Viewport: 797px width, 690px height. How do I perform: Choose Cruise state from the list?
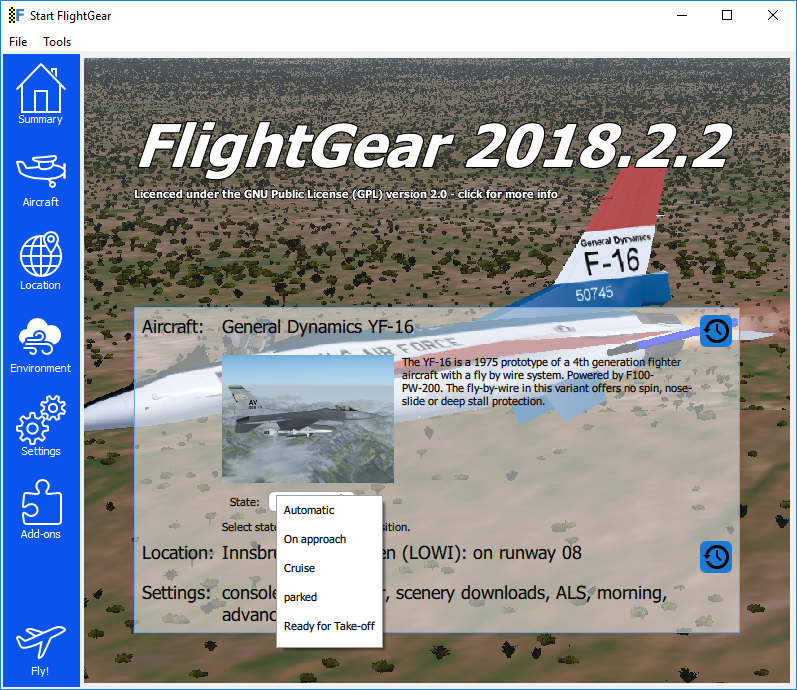pyautogui.click(x=329, y=568)
